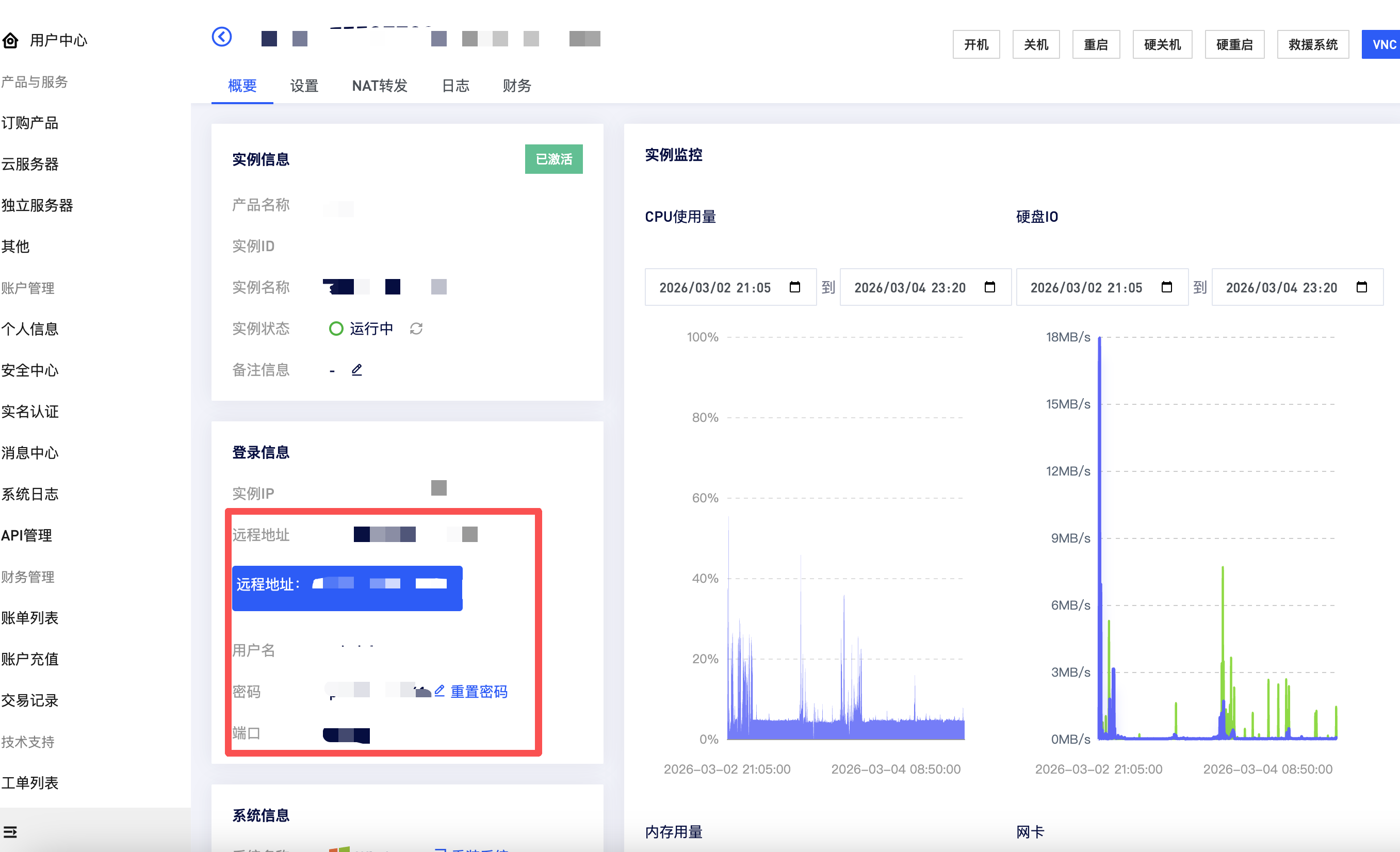Screen dimensions: 1400x852
Task: Open calendar picker for disk IO start date
Action: [1166, 287]
